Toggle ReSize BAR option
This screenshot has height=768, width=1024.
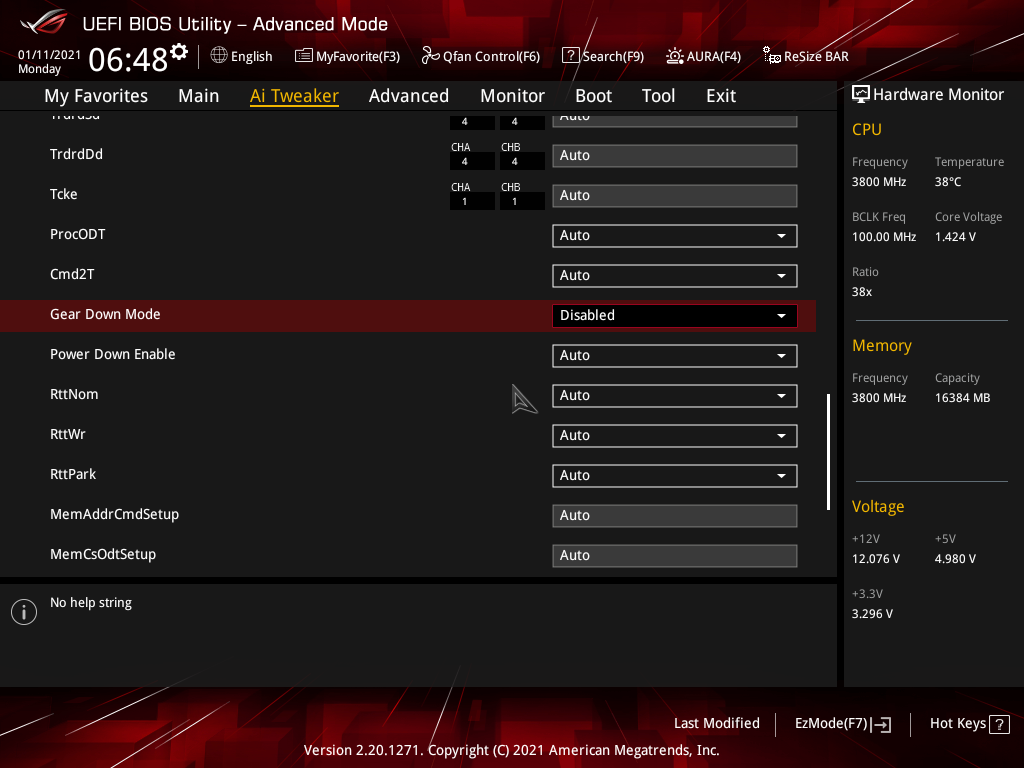pyautogui.click(x=806, y=56)
